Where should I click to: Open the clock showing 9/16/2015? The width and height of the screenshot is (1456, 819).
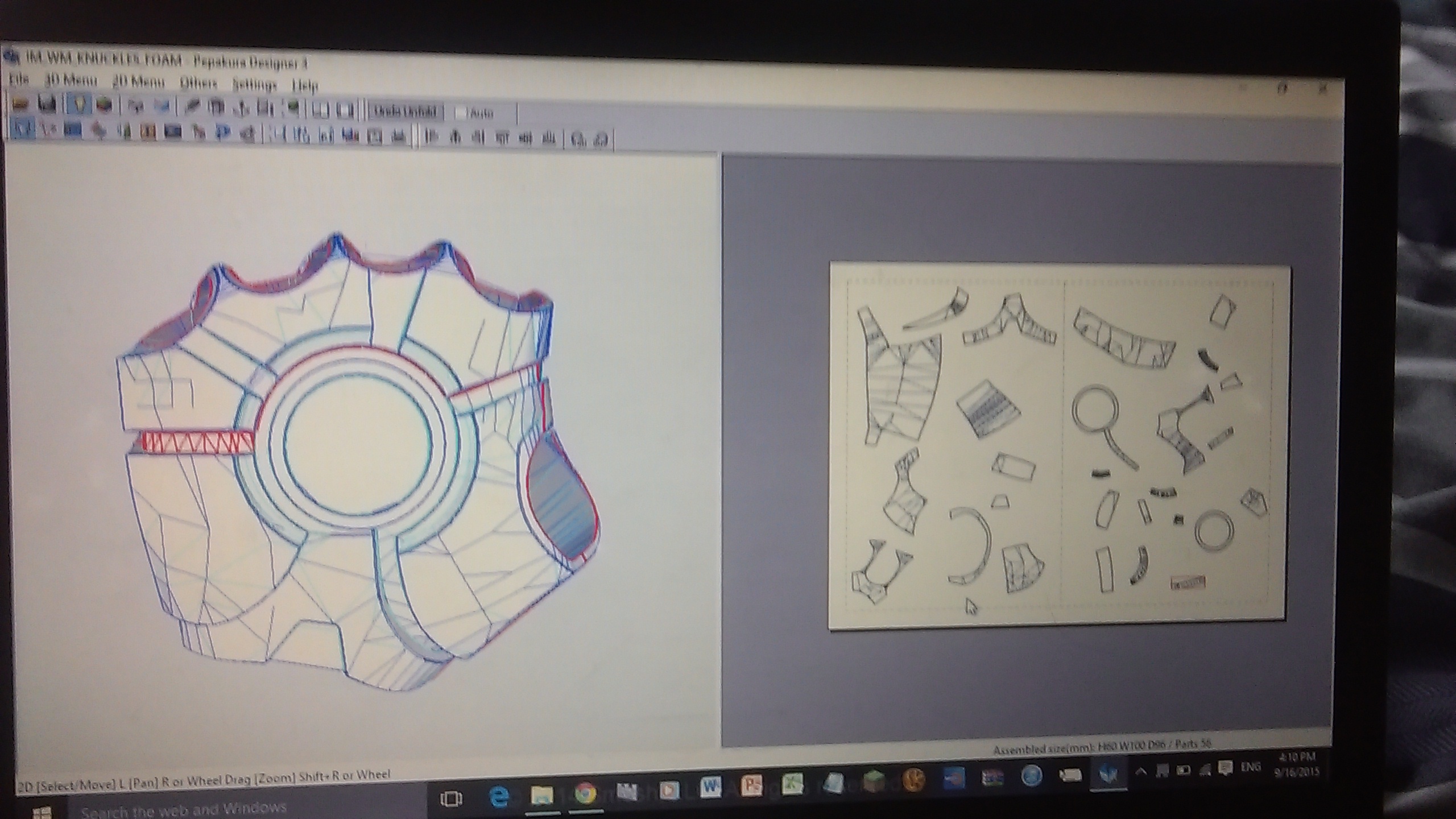coord(1298,765)
